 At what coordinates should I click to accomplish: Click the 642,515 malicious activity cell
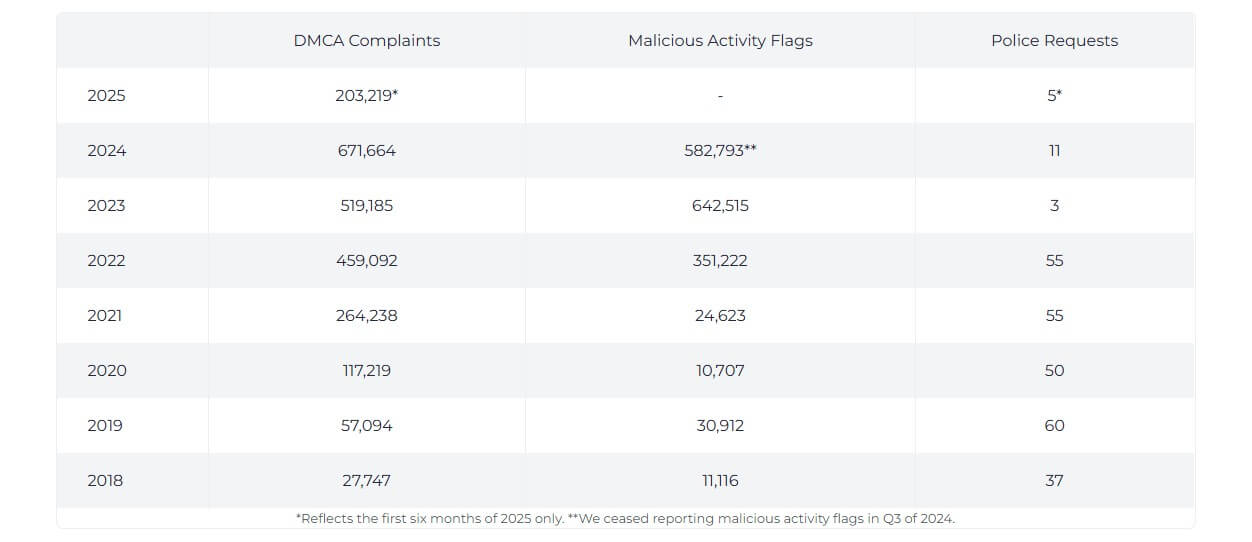tap(720, 206)
